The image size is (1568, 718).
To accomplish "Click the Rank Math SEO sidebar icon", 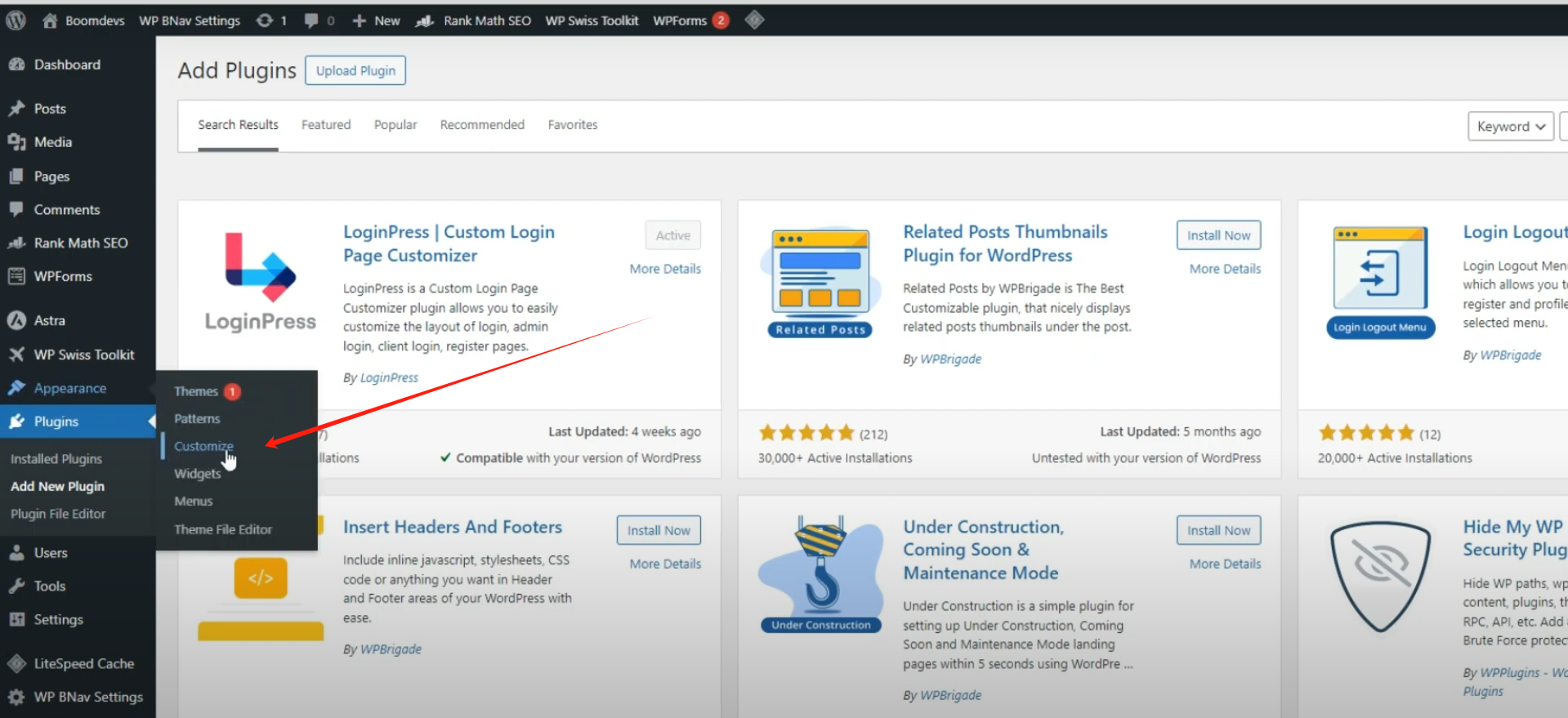I will tap(16, 243).
